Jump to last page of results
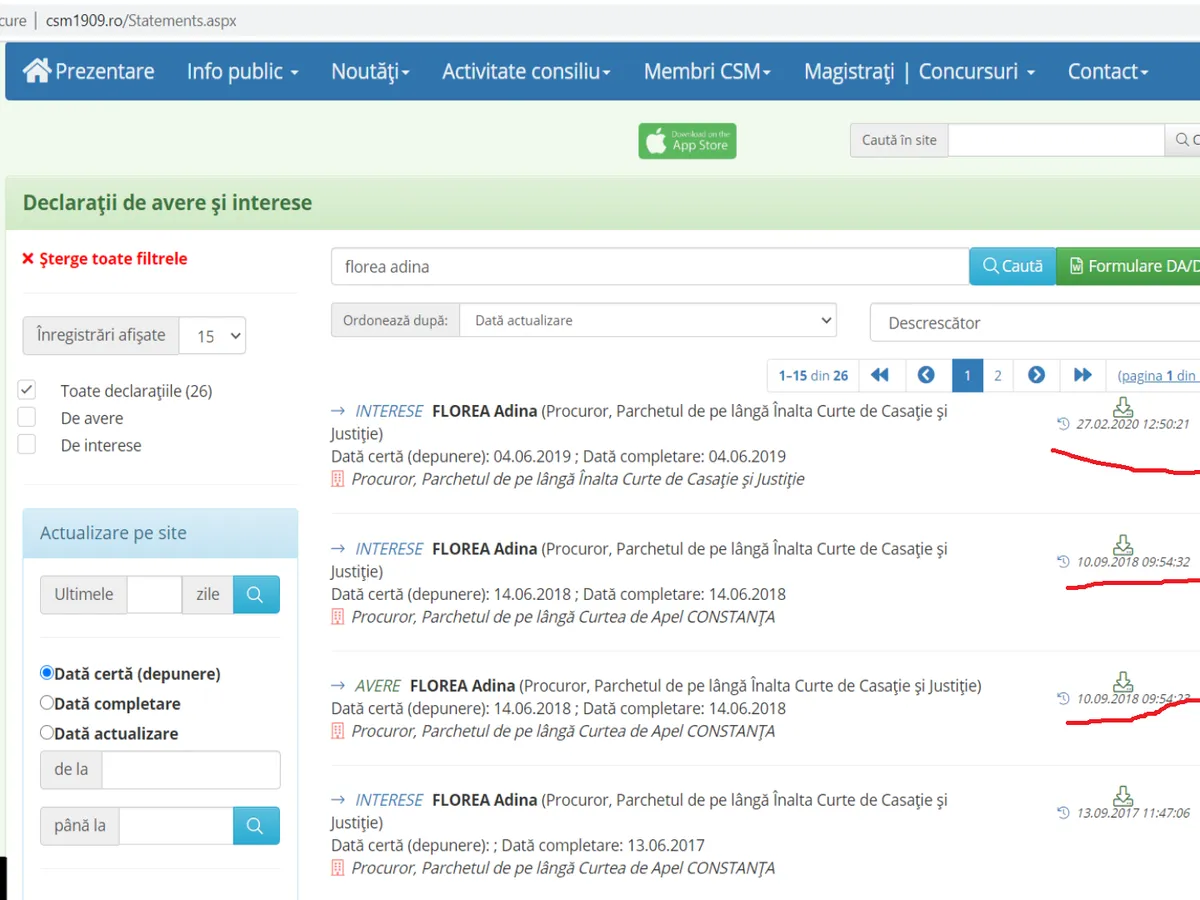The image size is (1200, 900). pos(1082,375)
